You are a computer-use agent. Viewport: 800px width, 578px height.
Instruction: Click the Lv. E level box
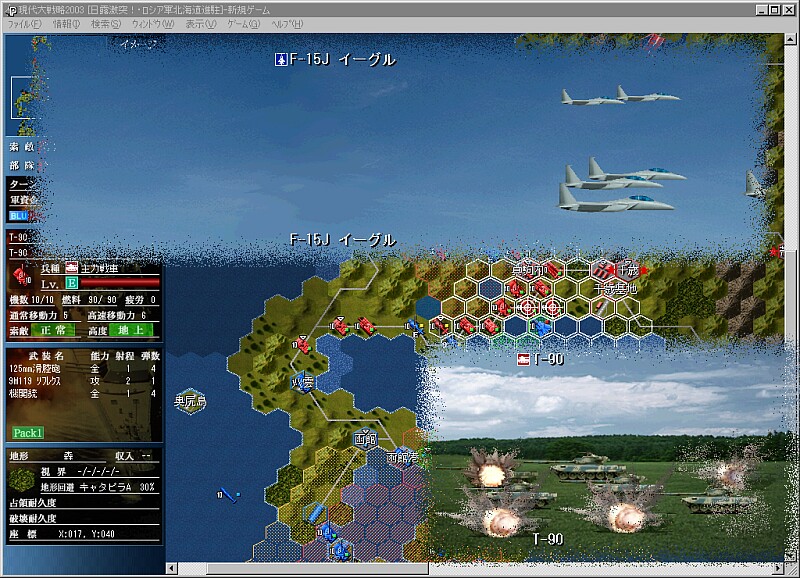[x=72, y=284]
